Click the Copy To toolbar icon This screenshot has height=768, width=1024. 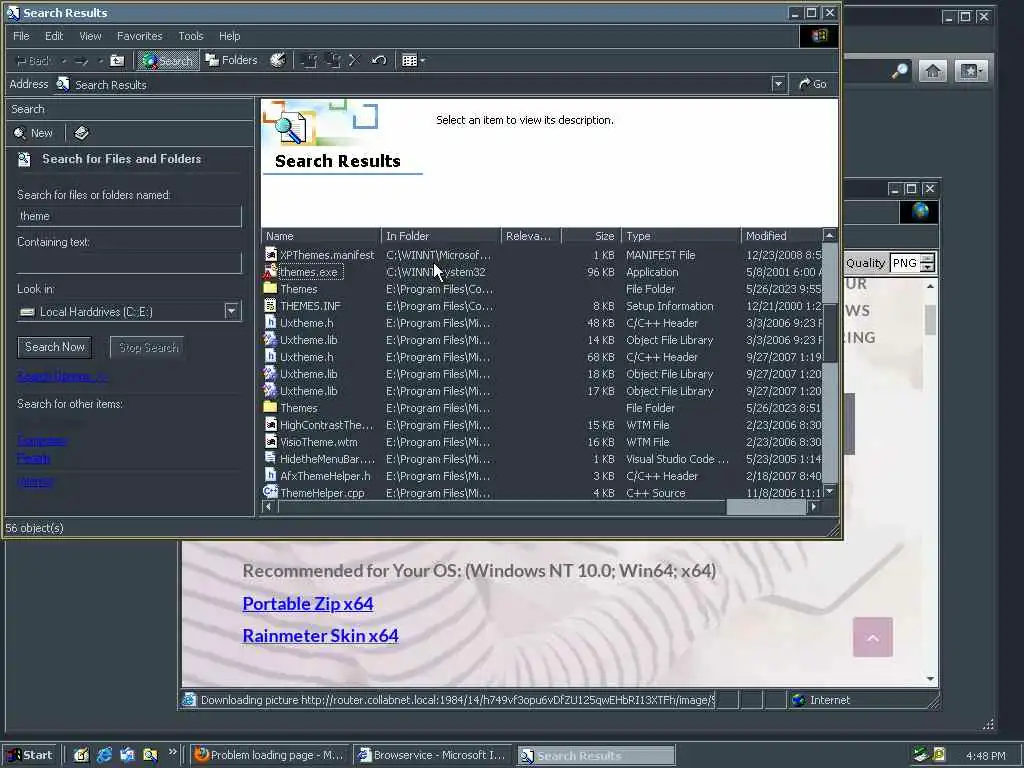tap(333, 61)
